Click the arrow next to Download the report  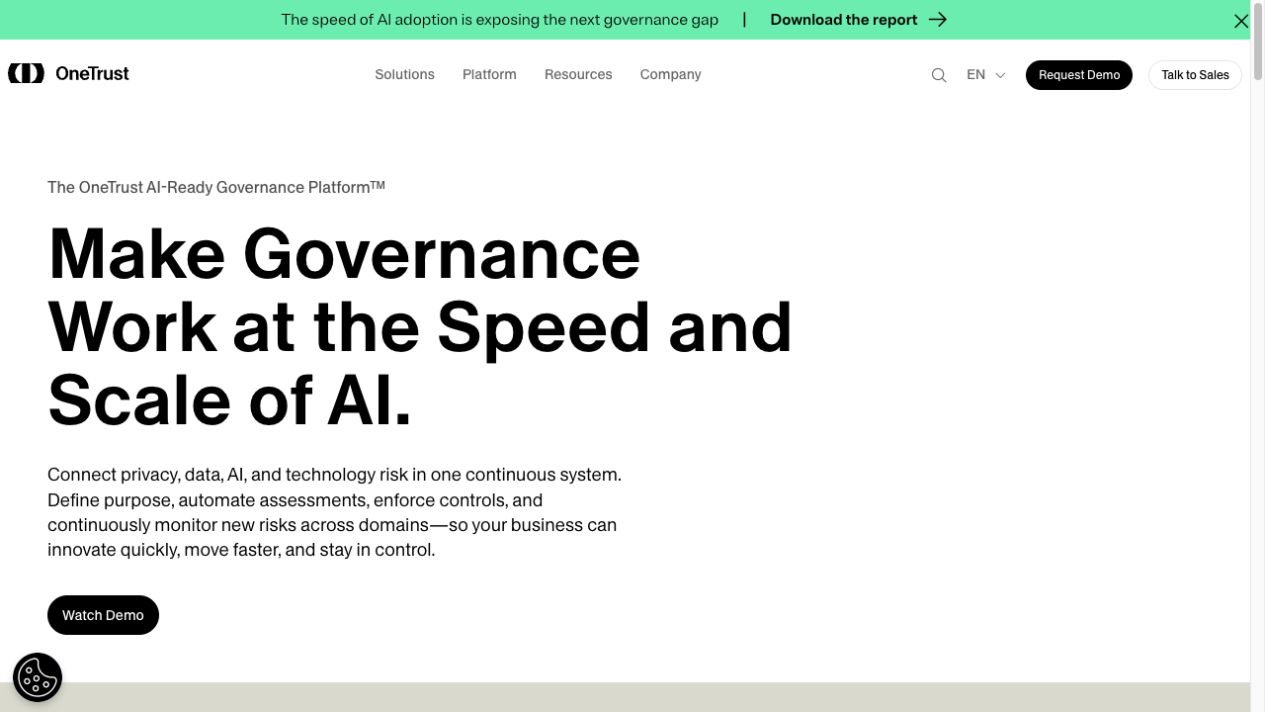tap(937, 19)
